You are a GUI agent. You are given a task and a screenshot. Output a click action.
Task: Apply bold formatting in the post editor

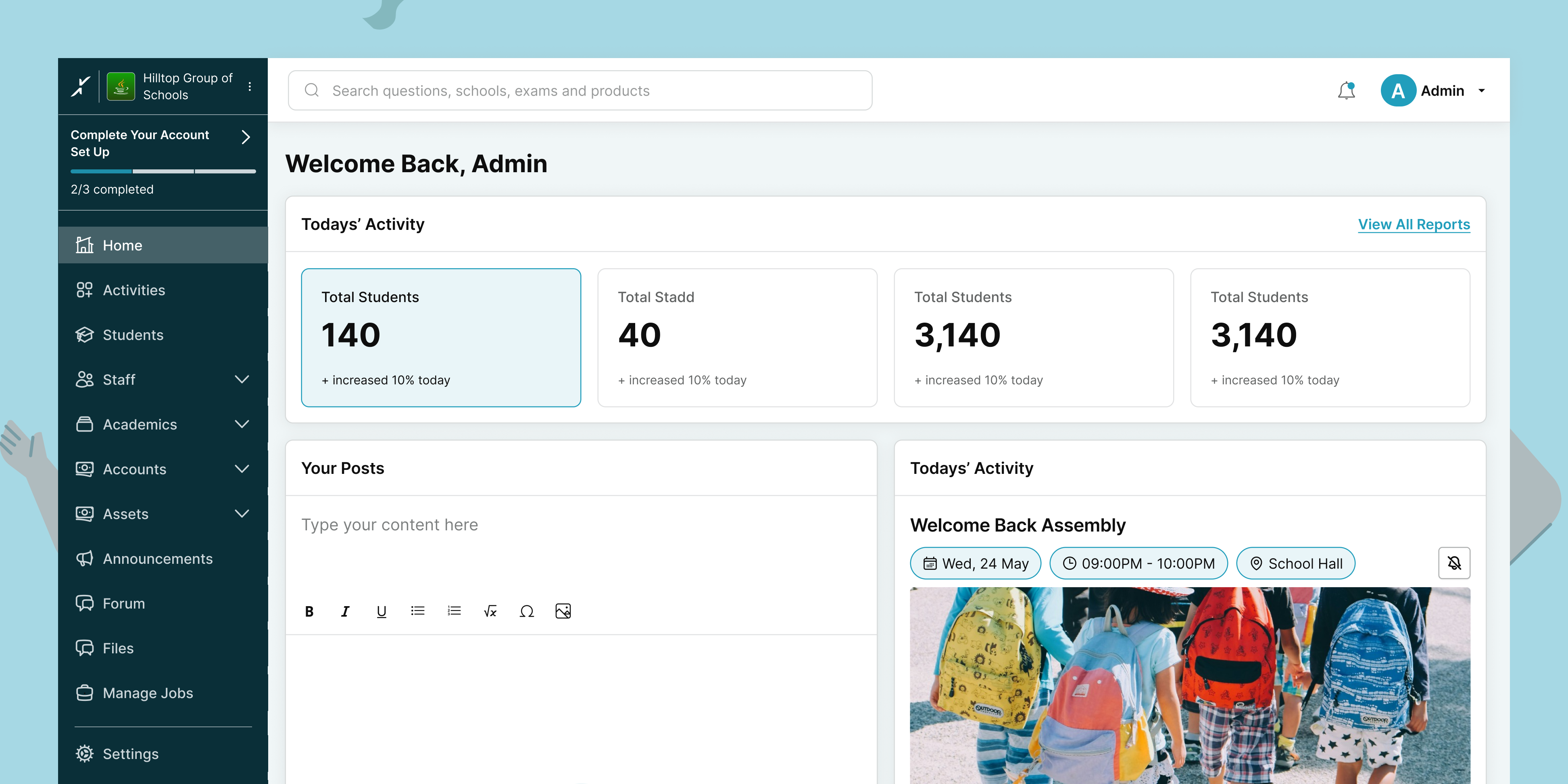pos(309,611)
